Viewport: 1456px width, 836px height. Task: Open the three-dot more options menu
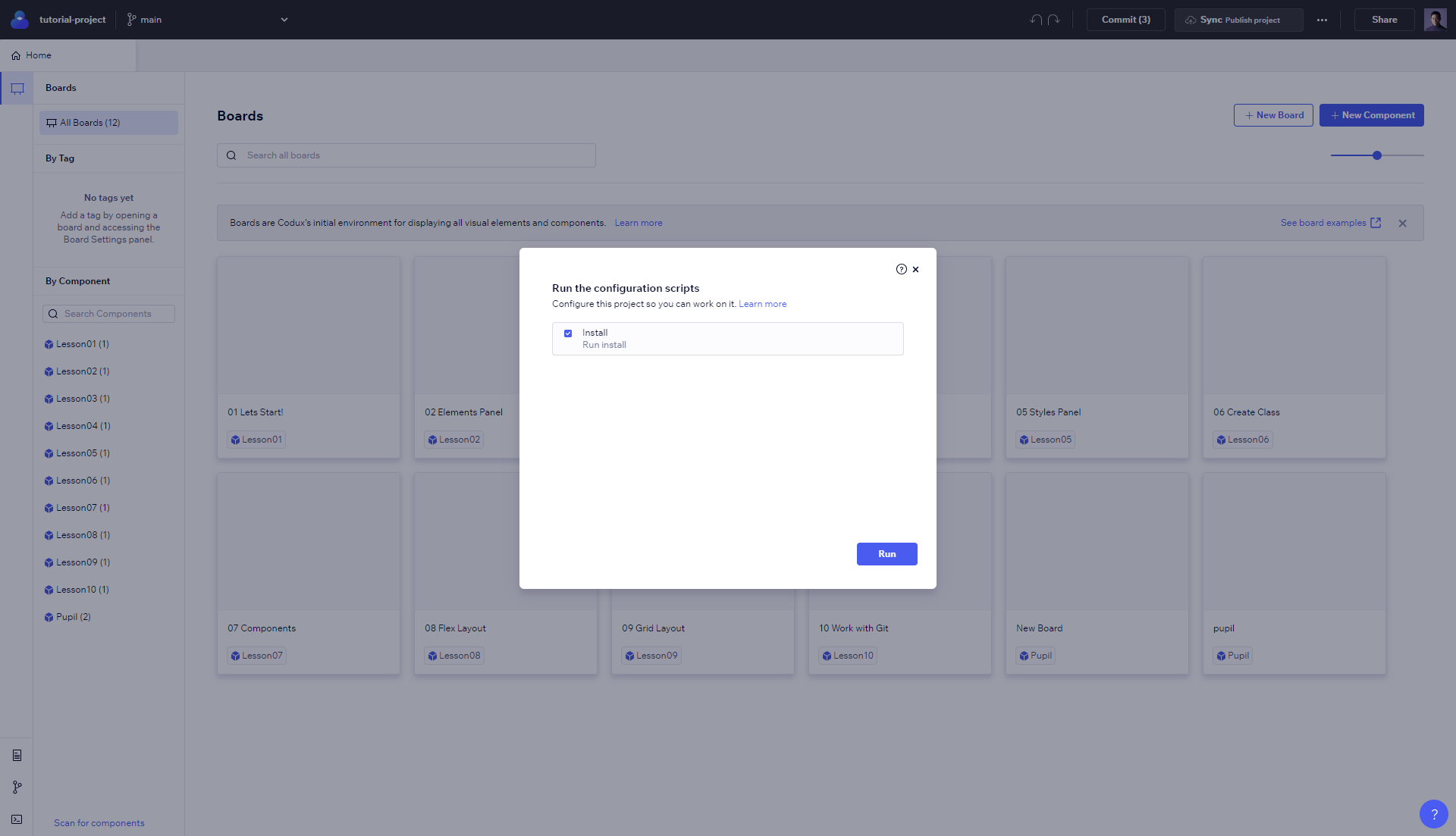1322,20
